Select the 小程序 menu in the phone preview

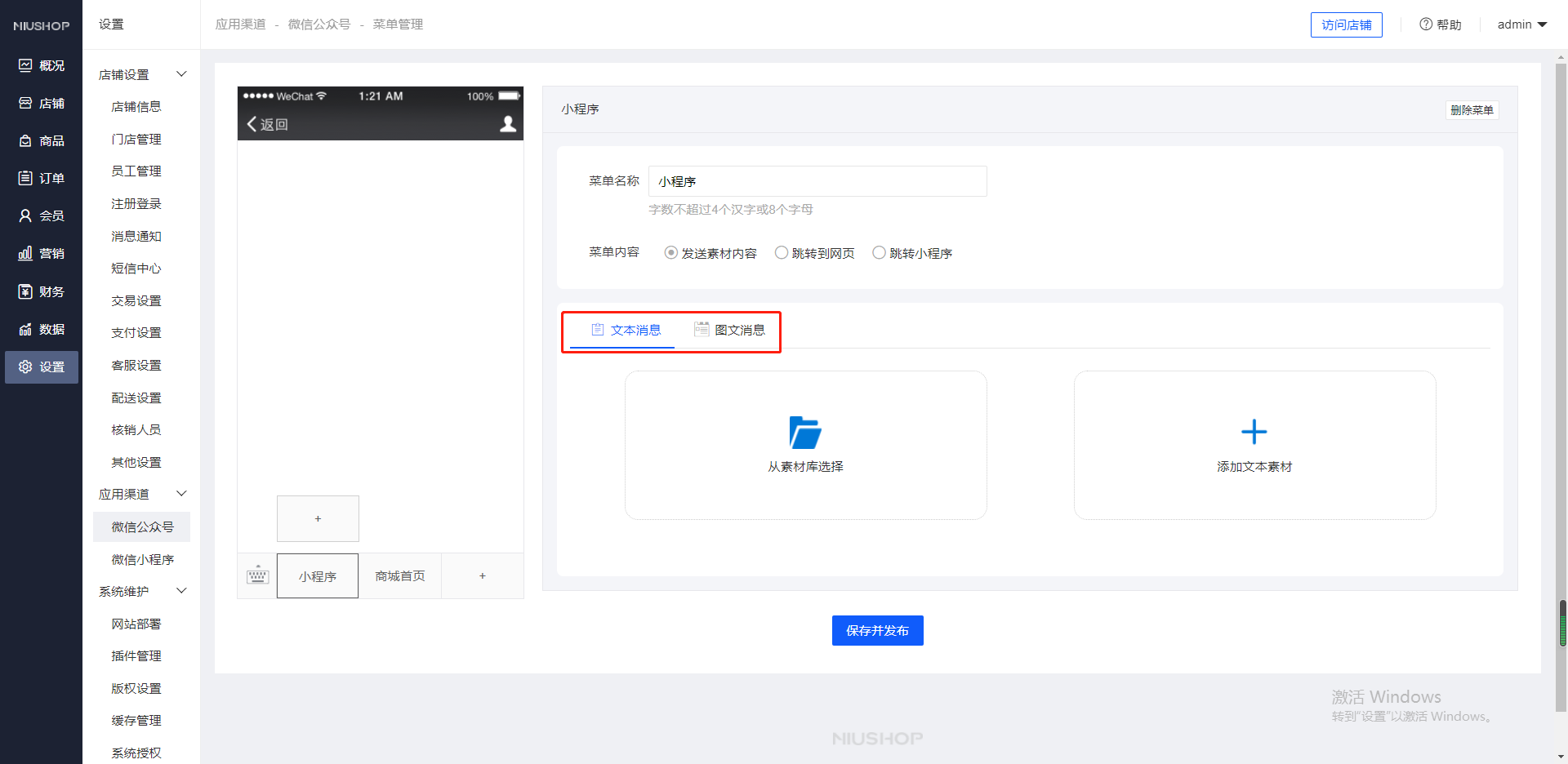point(318,576)
